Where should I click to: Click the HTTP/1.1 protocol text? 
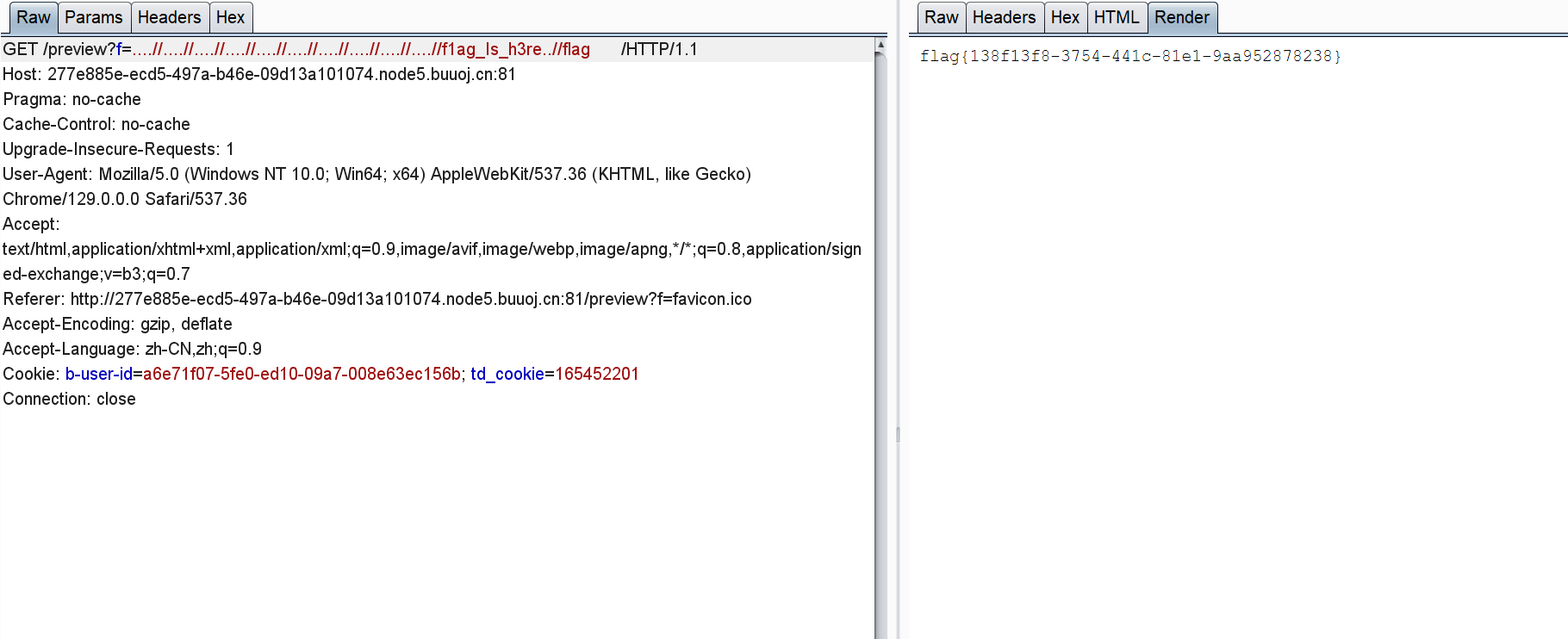pyautogui.click(x=660, y=49)
